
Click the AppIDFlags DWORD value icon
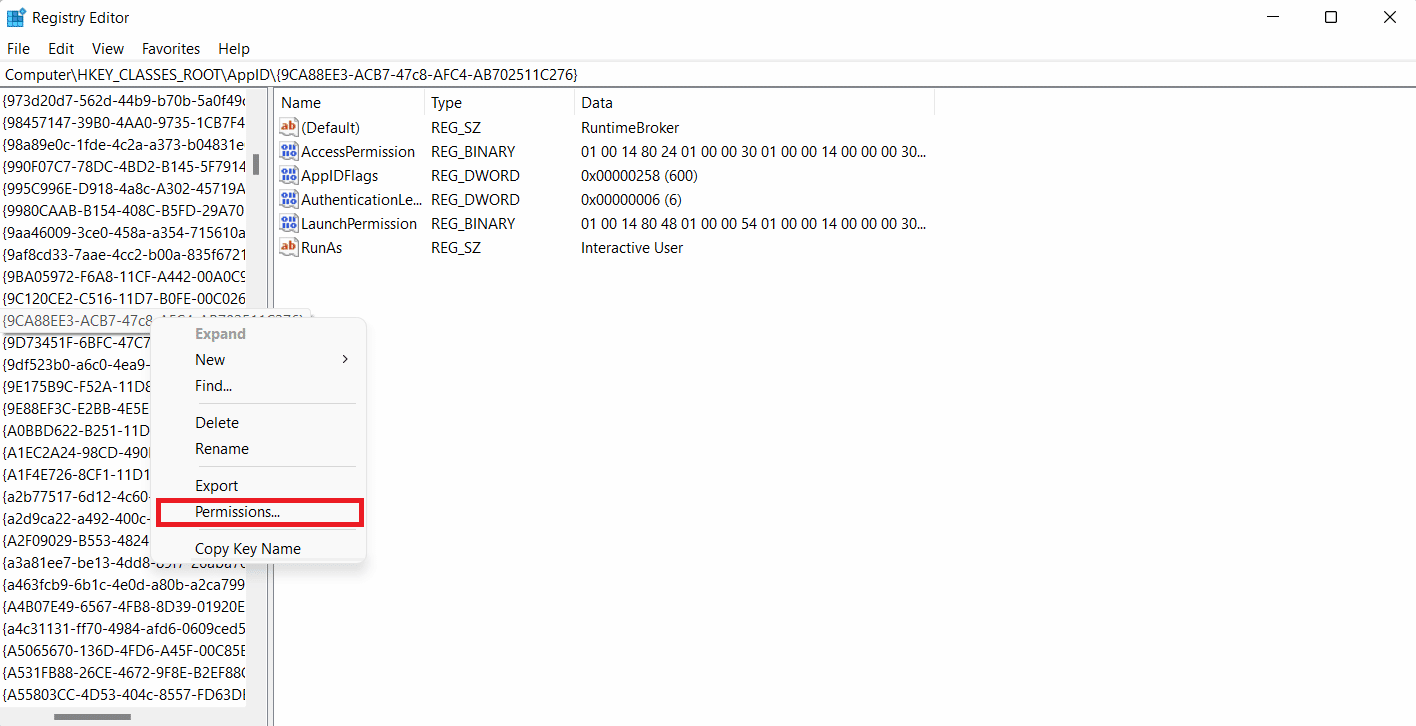tap(289, 175)
